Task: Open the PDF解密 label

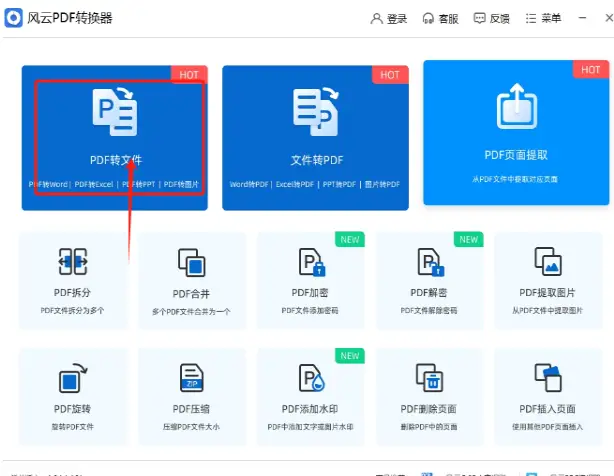Action: click(429, 293)
